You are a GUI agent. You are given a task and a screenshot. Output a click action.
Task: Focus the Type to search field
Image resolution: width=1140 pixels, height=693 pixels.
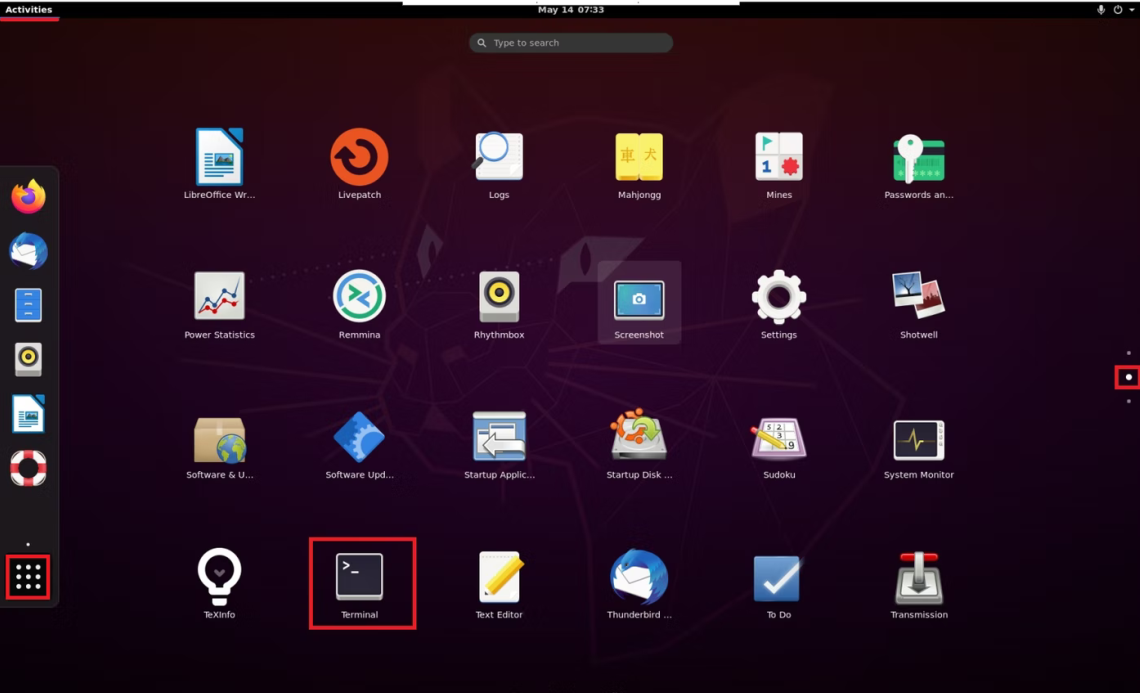click(x=571, y=43)
